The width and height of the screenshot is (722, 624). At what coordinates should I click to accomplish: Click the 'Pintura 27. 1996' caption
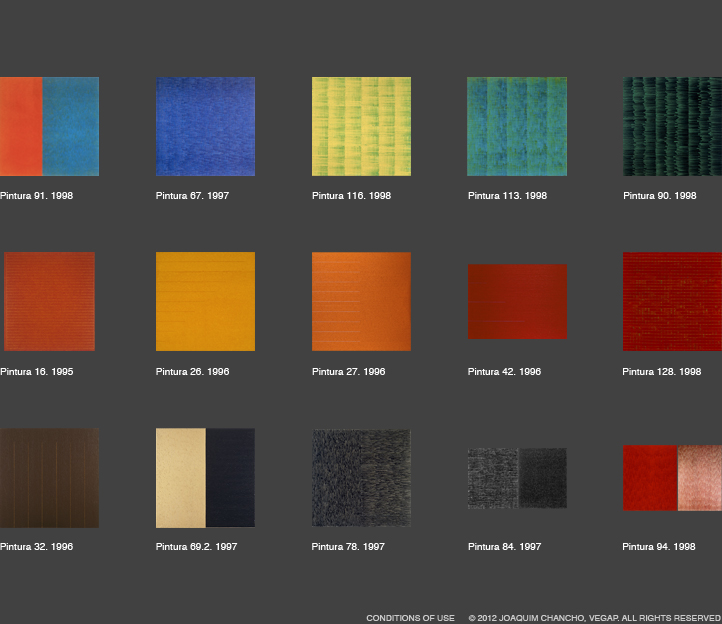[x=349, y=372]
